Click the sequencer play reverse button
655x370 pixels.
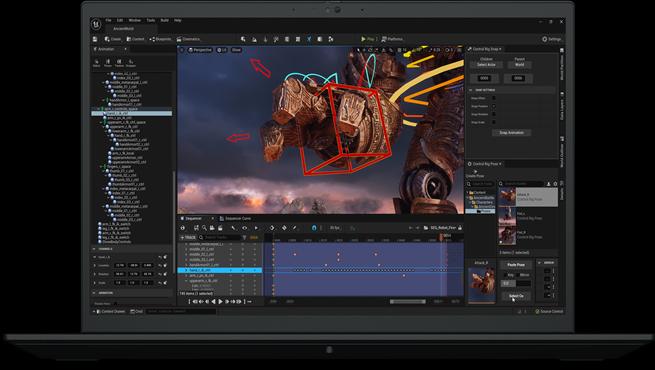click(213, 301)
